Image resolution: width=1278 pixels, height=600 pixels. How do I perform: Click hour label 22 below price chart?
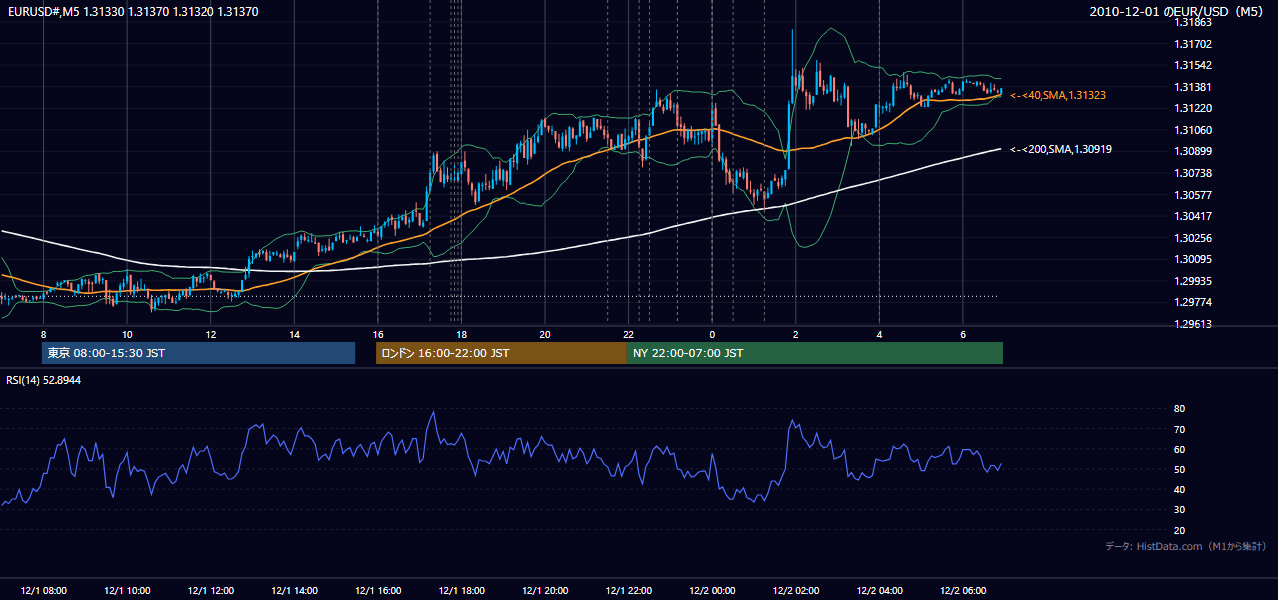(628, 334)
